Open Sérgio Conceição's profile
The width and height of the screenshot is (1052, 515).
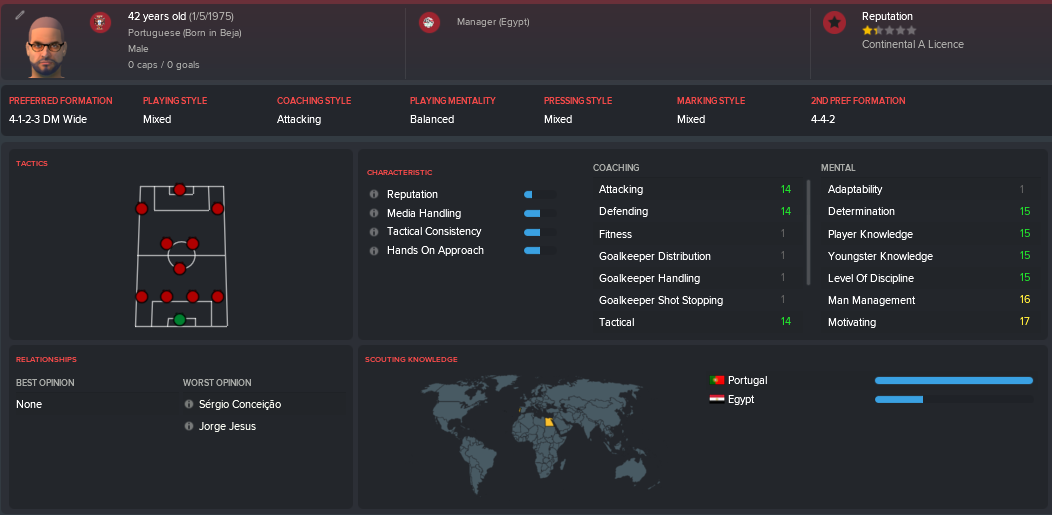tap(240, 404)
